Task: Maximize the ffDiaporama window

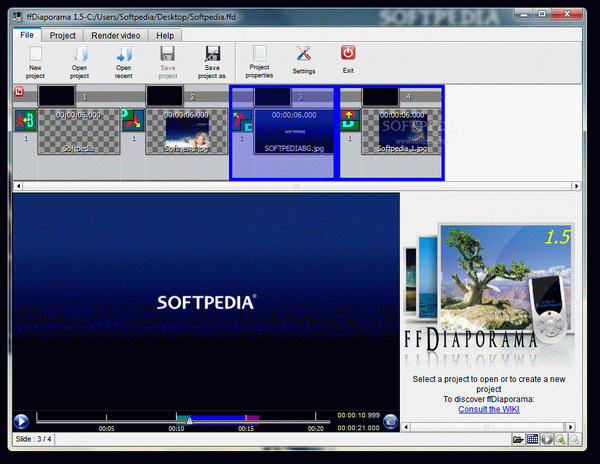Action: (x=541, y=15)
